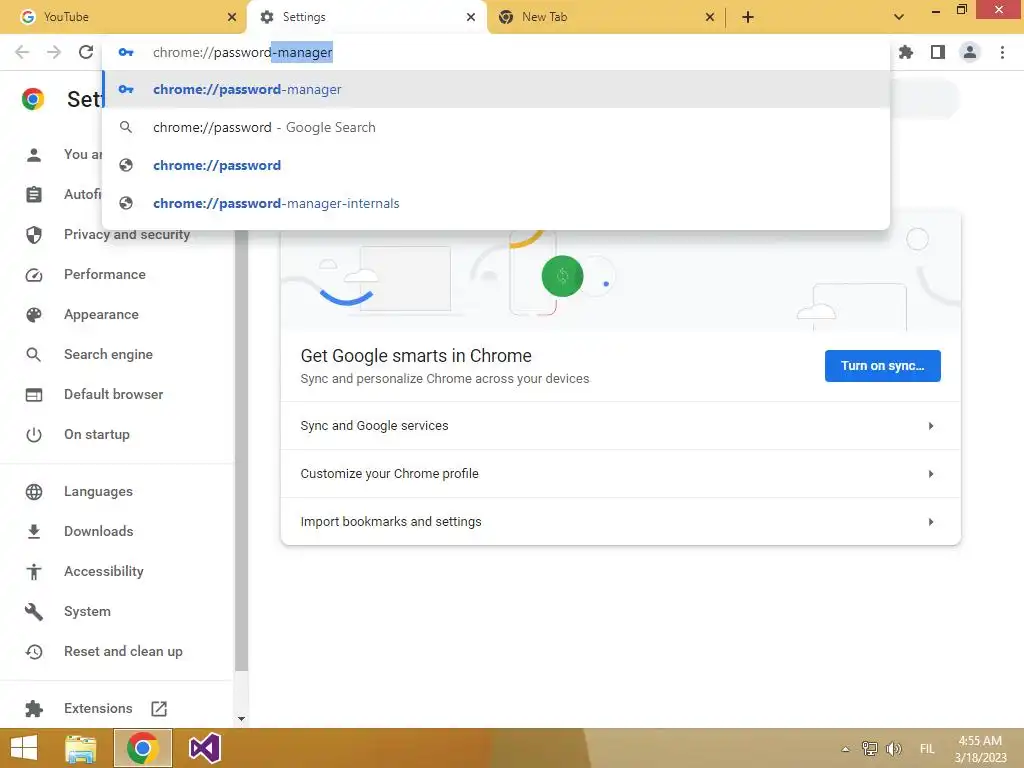Image resolution: width=1024 pixels, height=768 pixels.
Task: Expand Sync and Google services row
Action: pos(620,426)
